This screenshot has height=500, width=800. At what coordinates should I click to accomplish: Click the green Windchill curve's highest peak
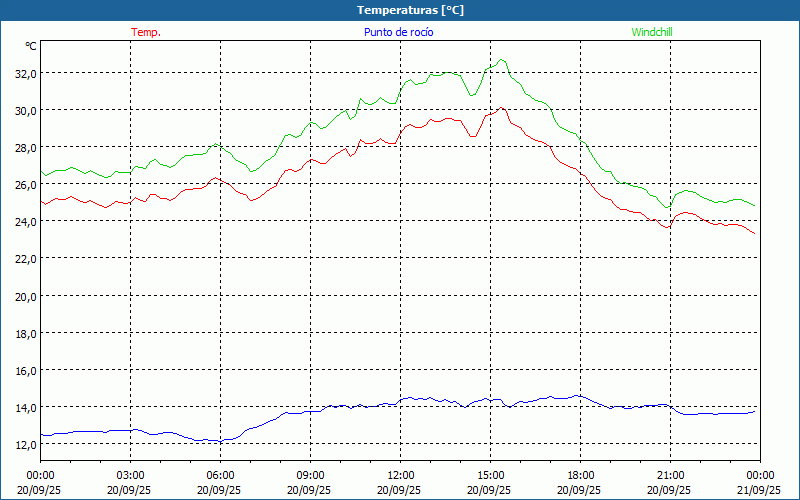point(502,60)
